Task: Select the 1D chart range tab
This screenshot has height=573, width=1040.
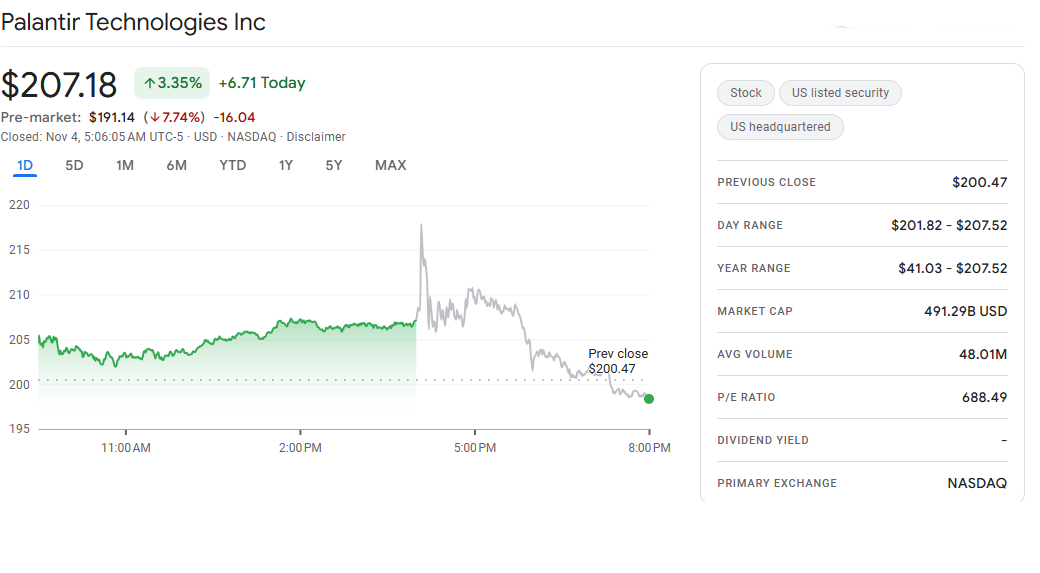Action: tap(25, 166)
